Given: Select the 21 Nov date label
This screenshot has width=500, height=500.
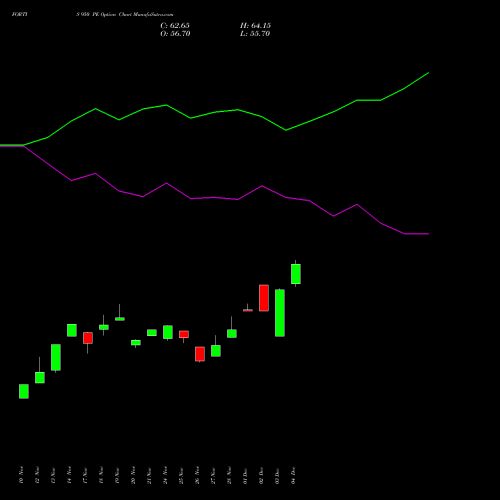Looking at the screenshot, I should (149, 475).
